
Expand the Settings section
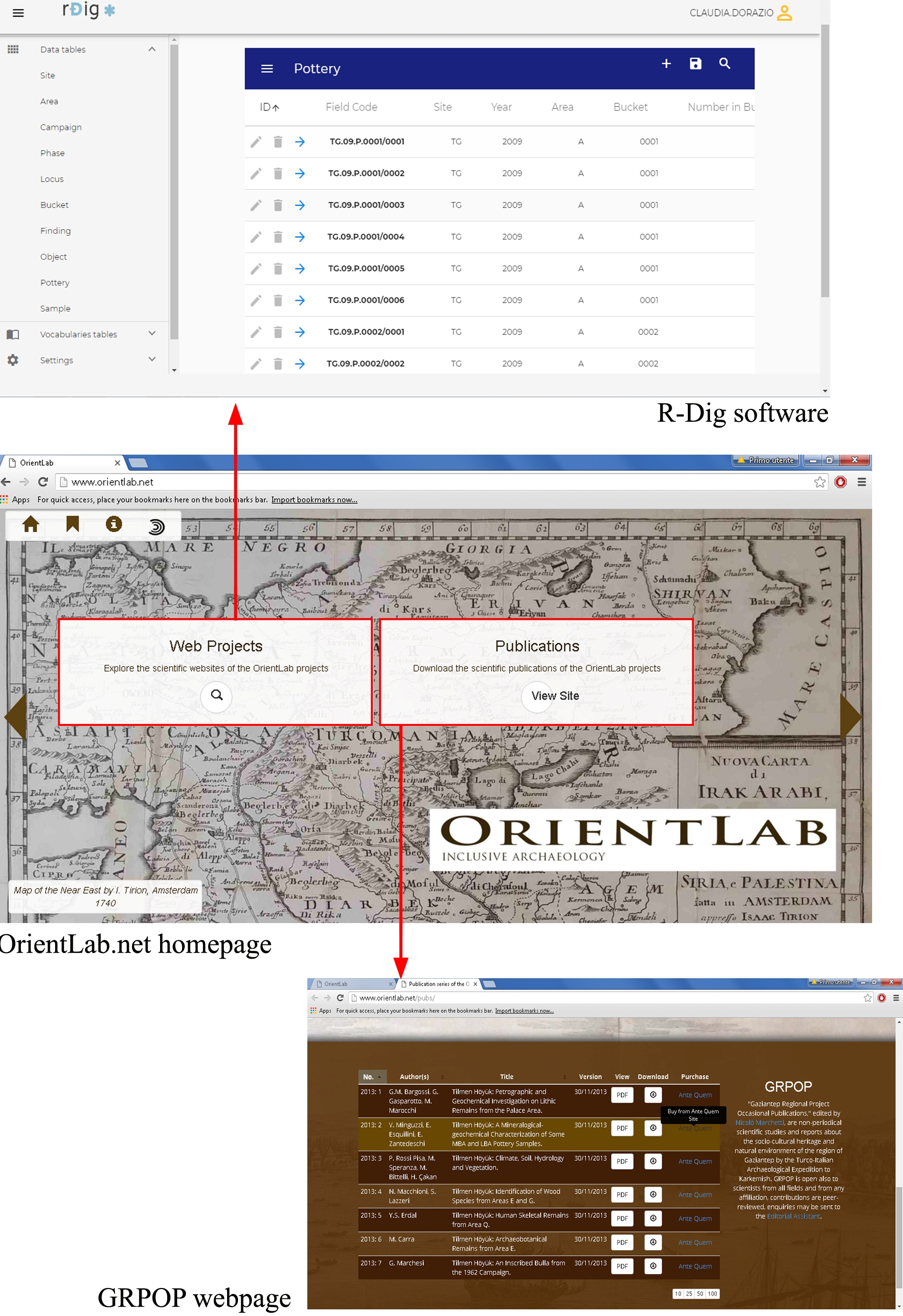pos(152,360)
